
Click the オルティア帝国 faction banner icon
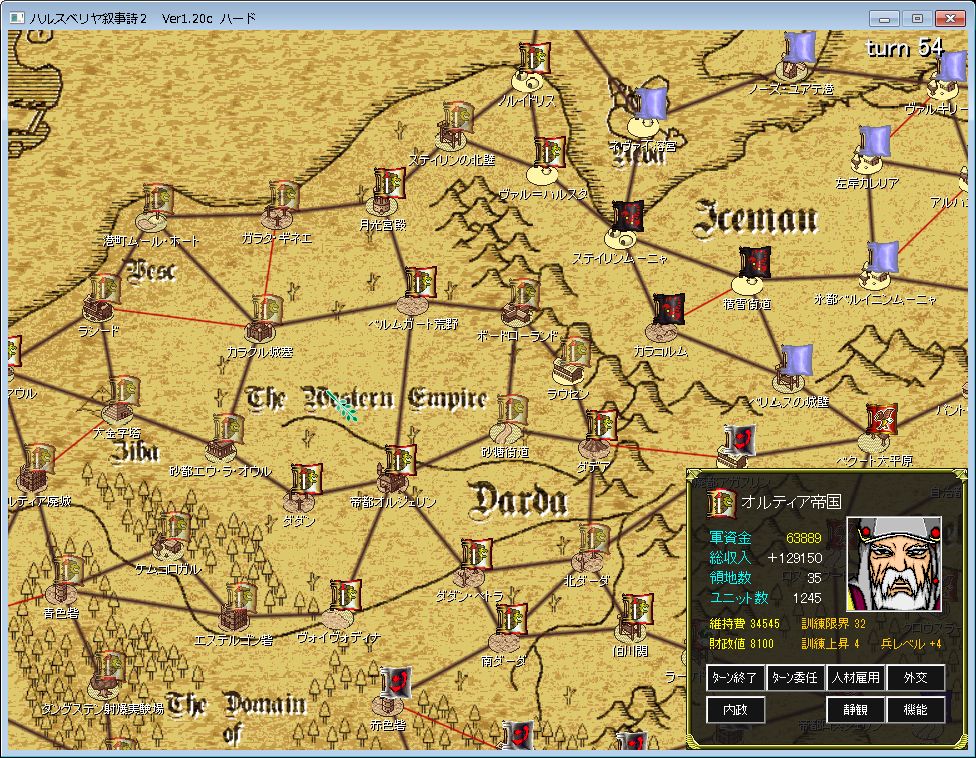click(x=721, y=503)
